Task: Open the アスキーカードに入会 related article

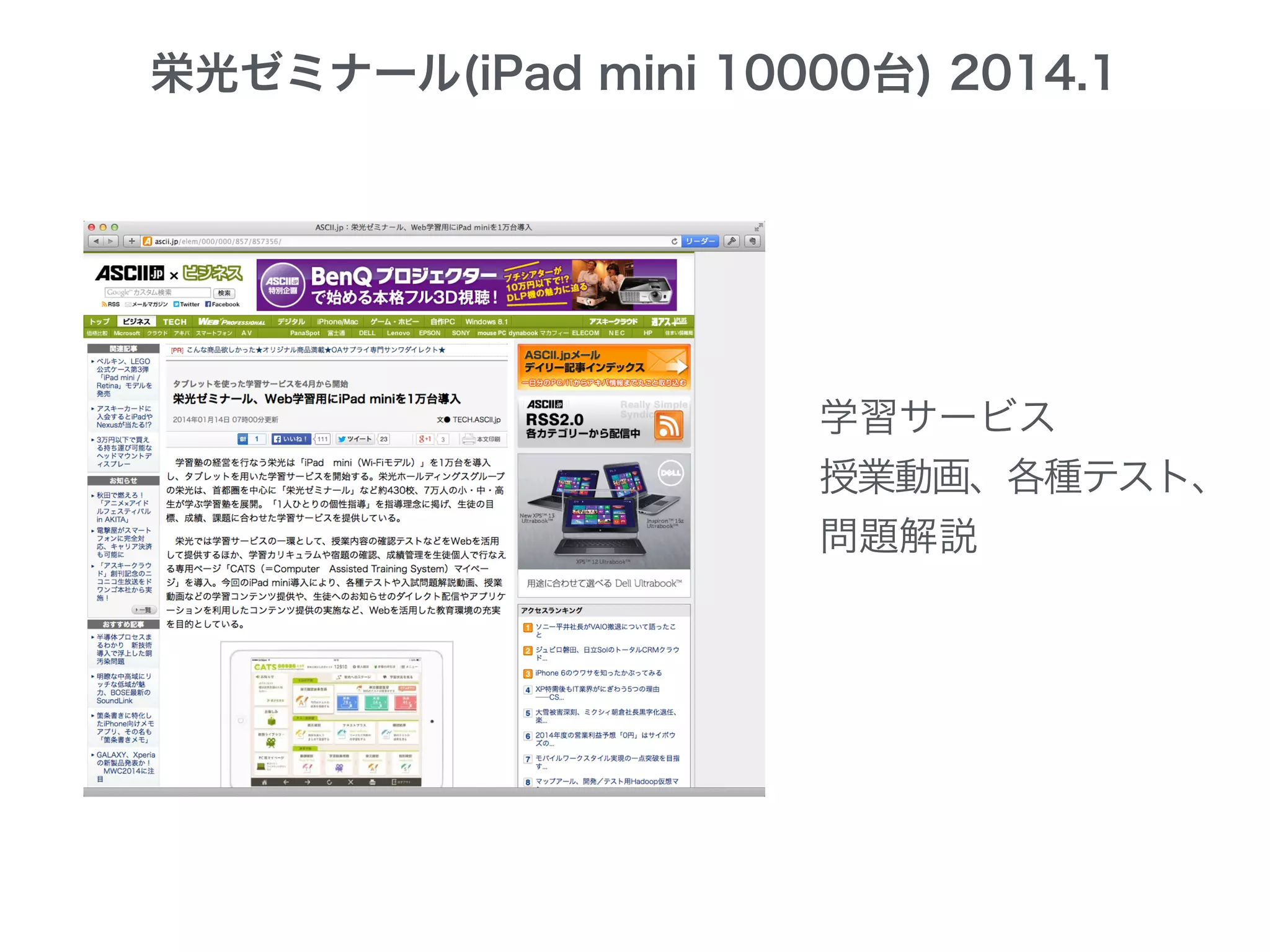Action: [x=124, y=416]
